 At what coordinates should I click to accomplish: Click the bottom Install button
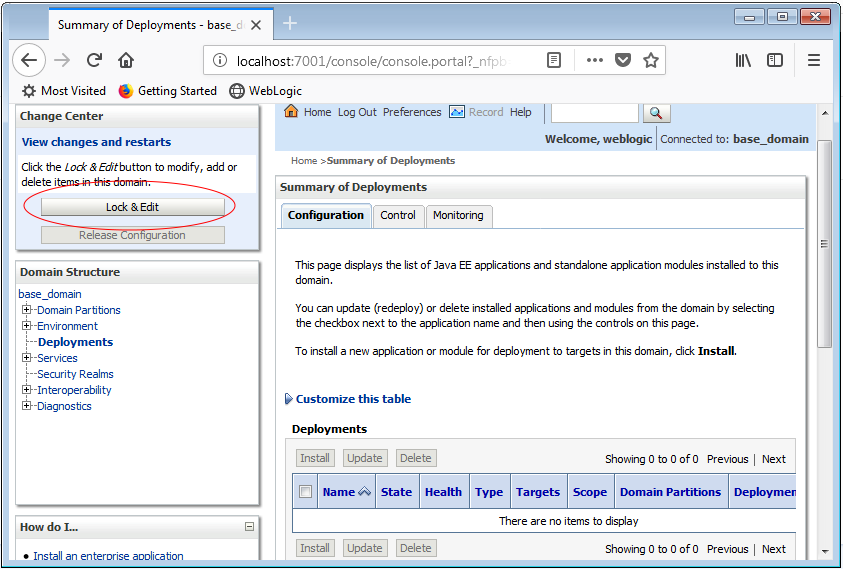coord(315,548)
